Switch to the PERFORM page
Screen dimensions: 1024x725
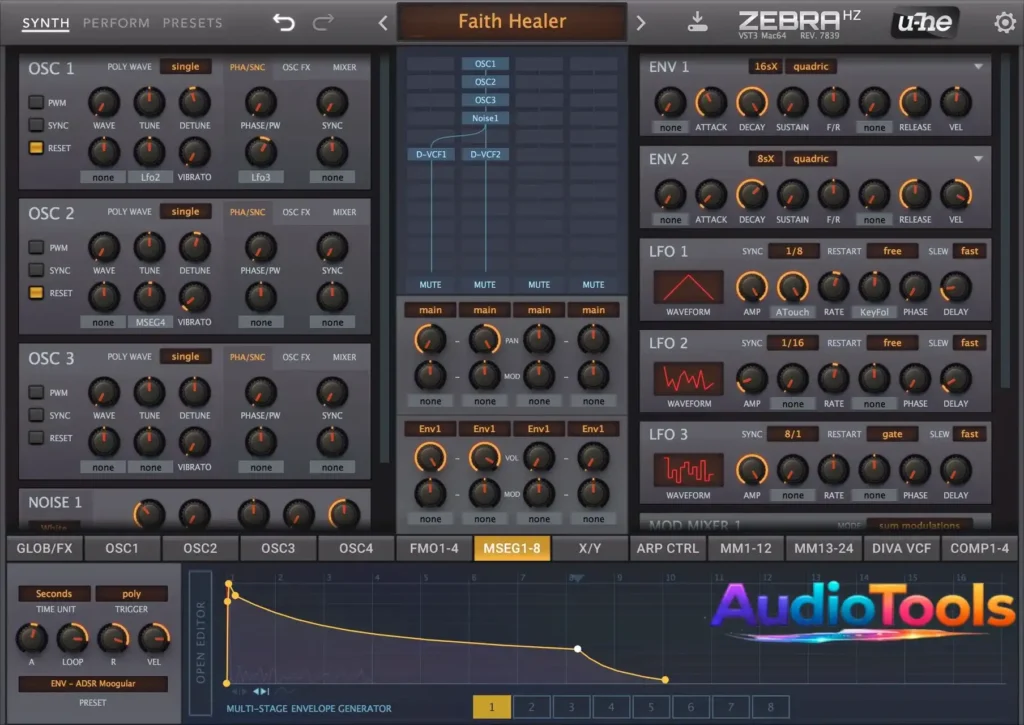[116, 23]
